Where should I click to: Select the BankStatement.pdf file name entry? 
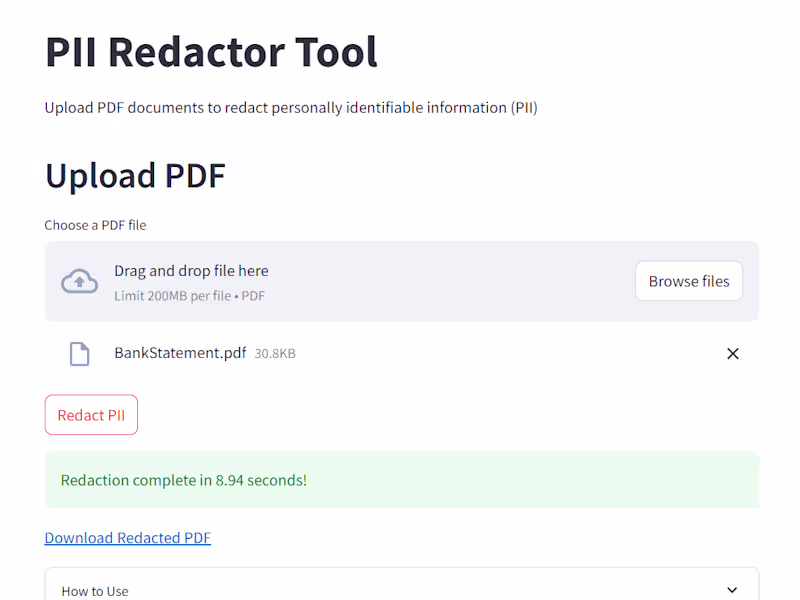click(180, 353)
